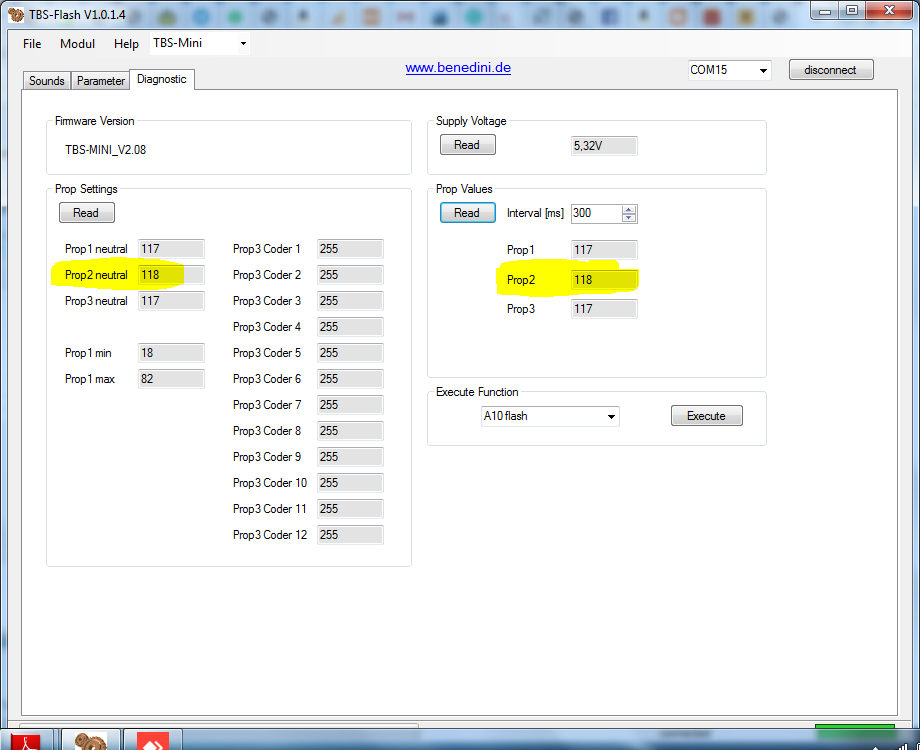Click the Adobe Reader taskbar icon
Image resolution: width=920 pixels, height=750 pixels.
coord(29,740)
